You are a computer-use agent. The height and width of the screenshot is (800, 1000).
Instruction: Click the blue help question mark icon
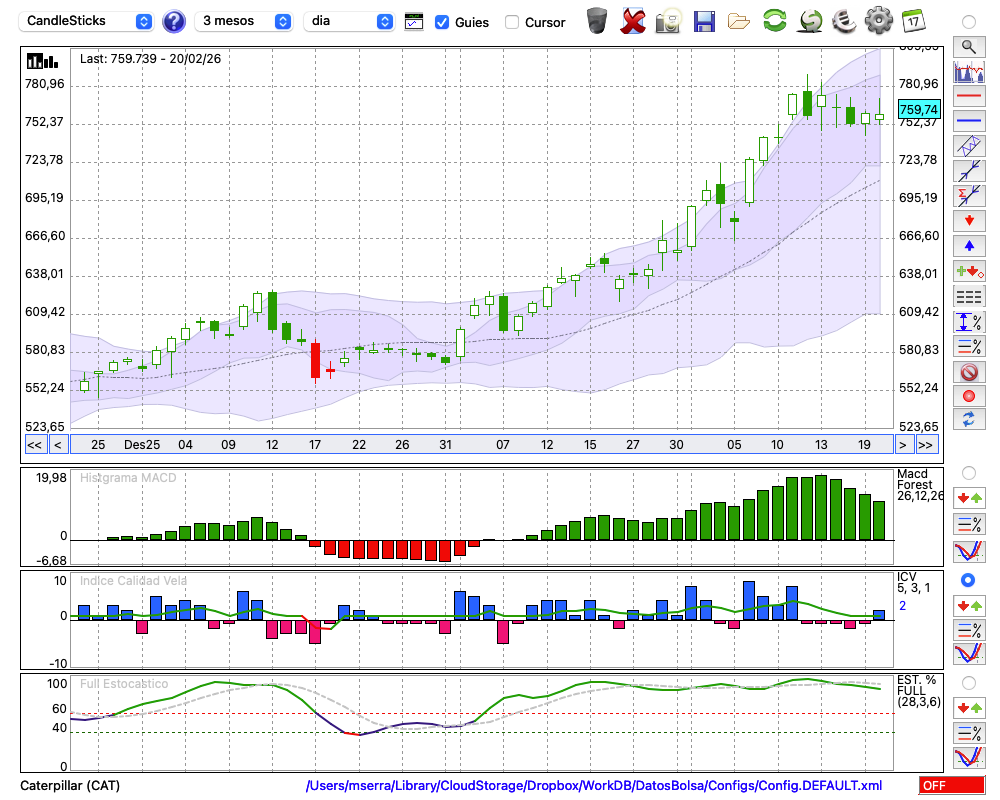(174, 21)
